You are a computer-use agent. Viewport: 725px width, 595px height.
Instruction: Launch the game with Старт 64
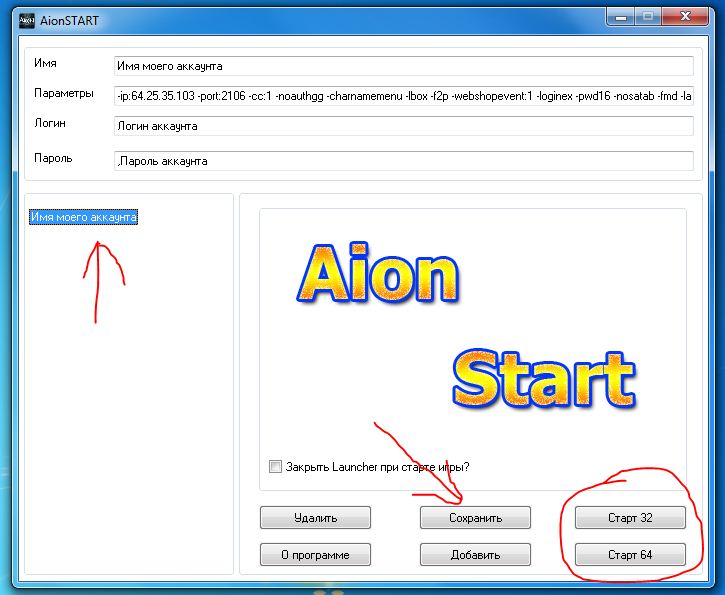[x=630, y=554]
